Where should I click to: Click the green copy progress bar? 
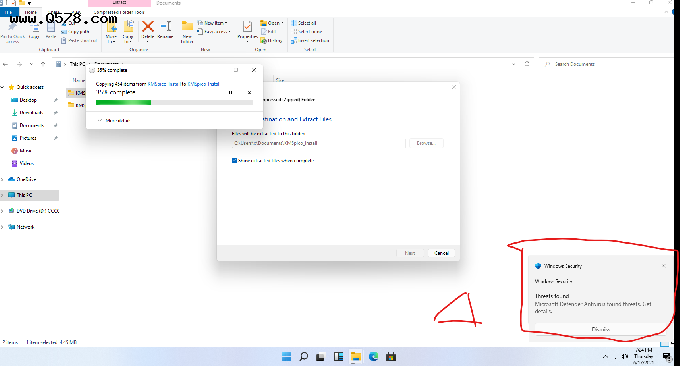(174, 103)
